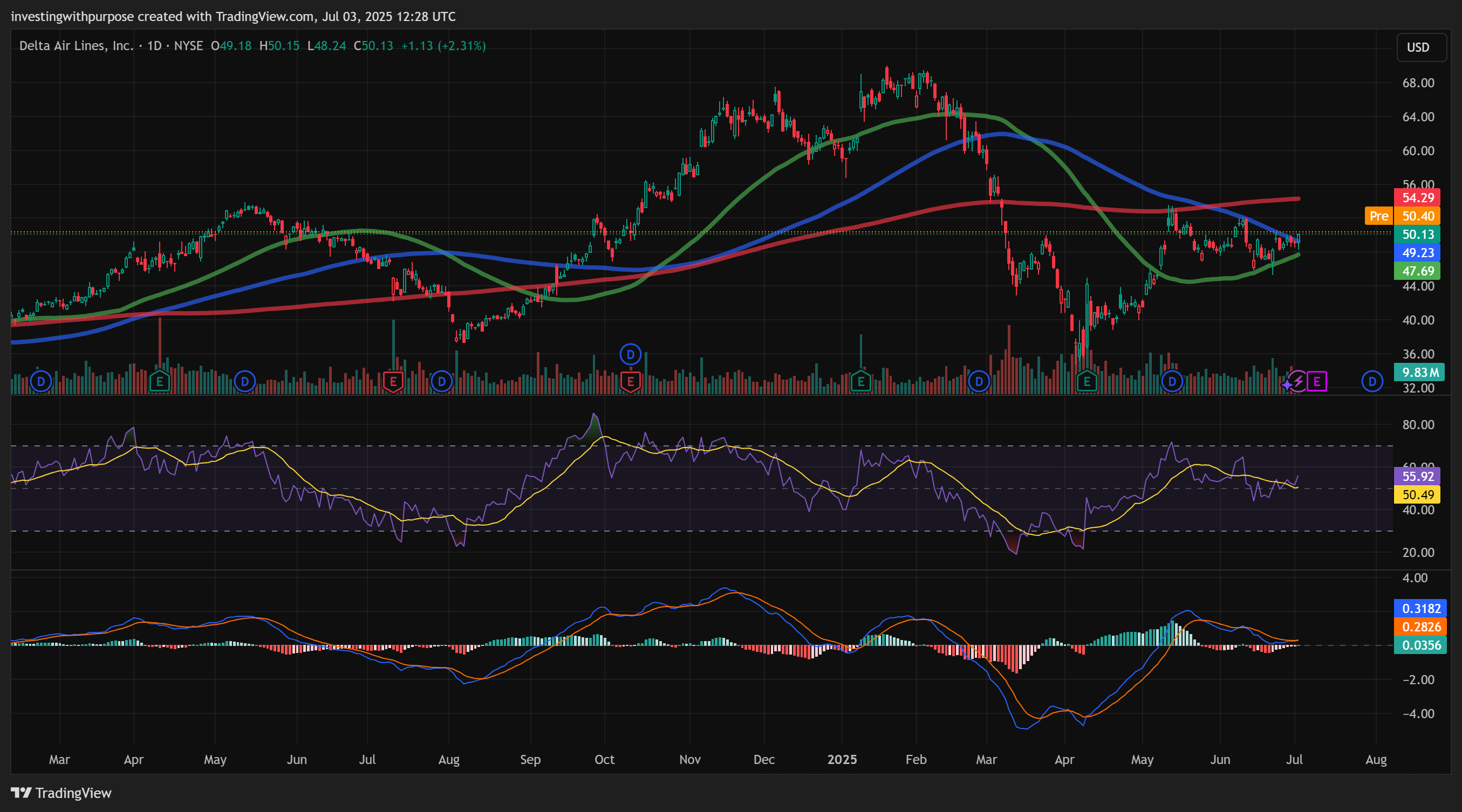Click the low value L48.24 in the legend
The width and height of the screenshot is (1462, 812).
tap(326, 46)
